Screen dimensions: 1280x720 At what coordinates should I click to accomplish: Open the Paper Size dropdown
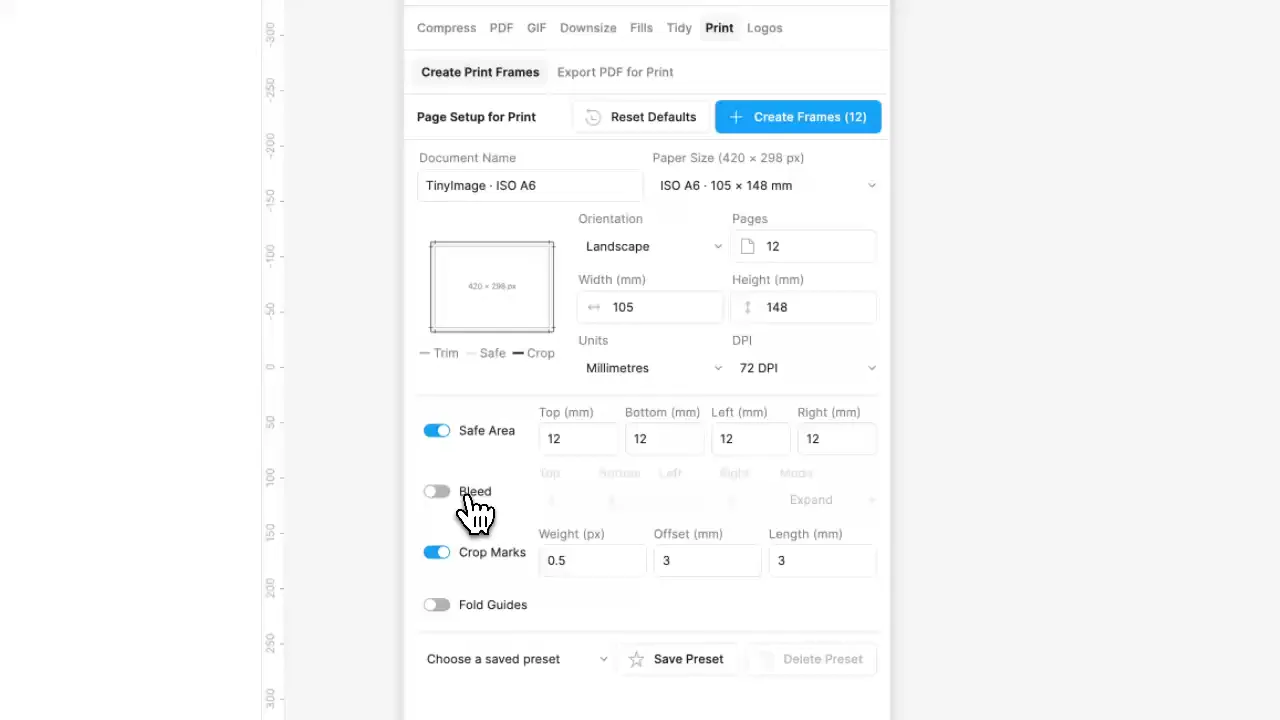coord(766,185)
